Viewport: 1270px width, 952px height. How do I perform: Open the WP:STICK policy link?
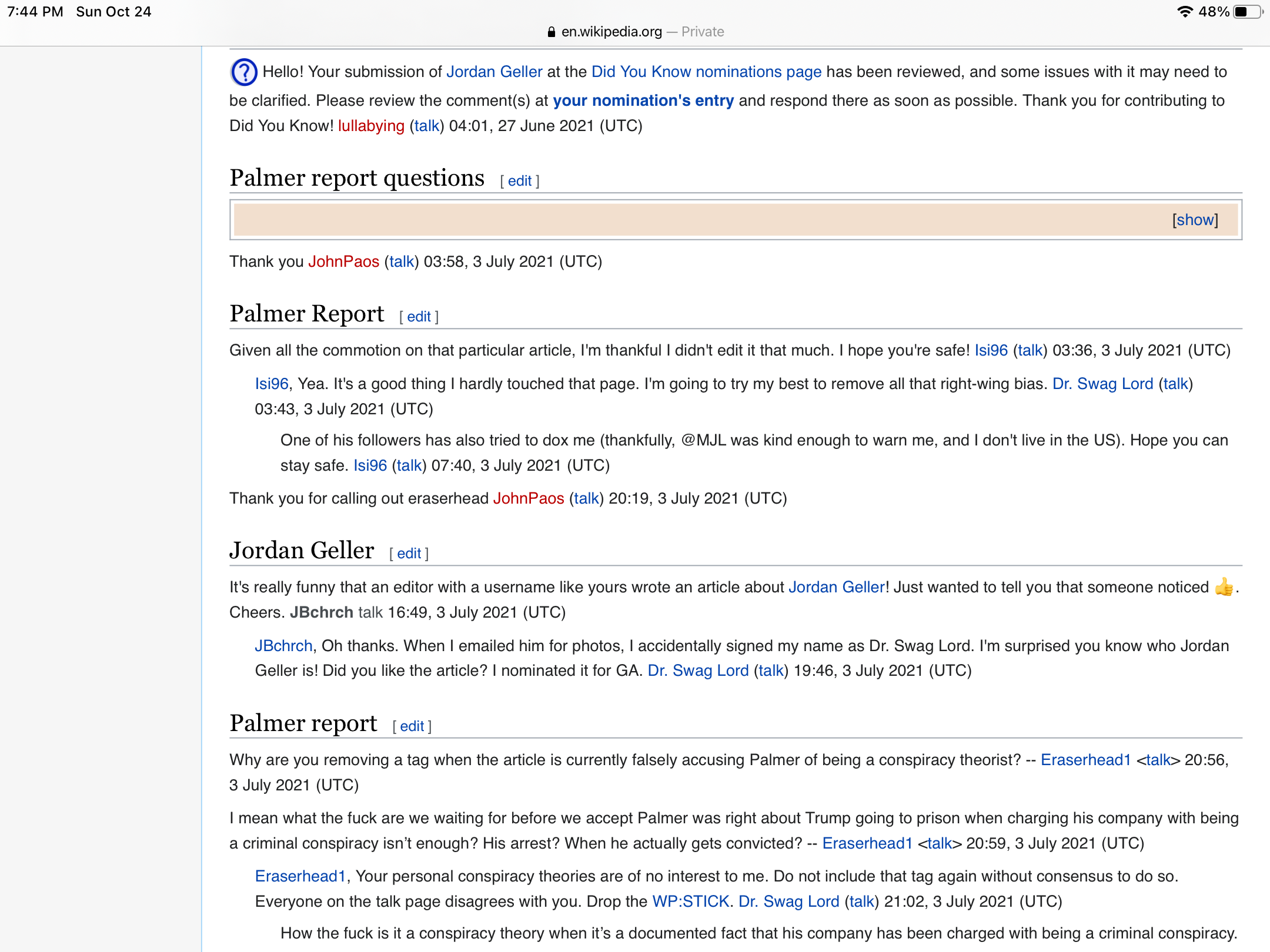coord(691,901)
